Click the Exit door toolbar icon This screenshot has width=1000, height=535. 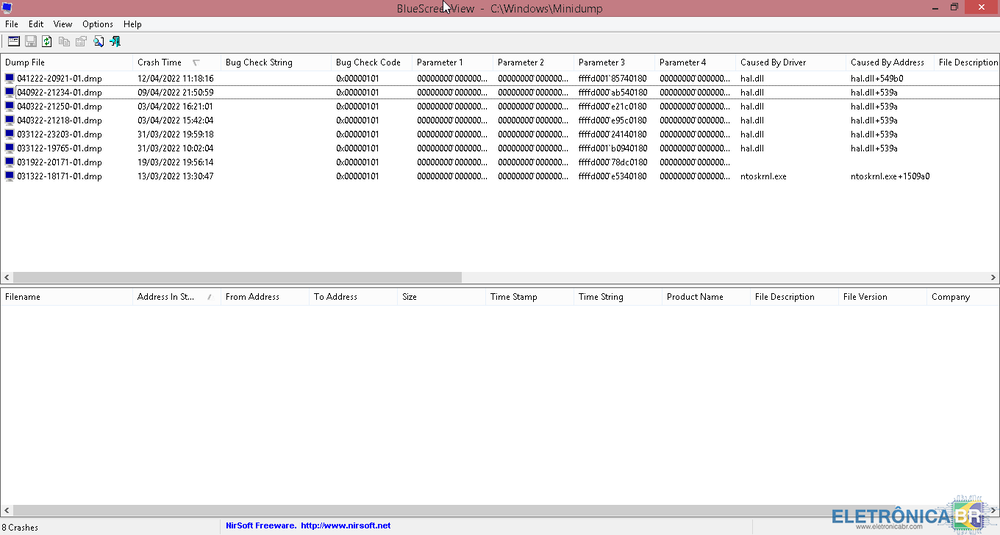115,42
